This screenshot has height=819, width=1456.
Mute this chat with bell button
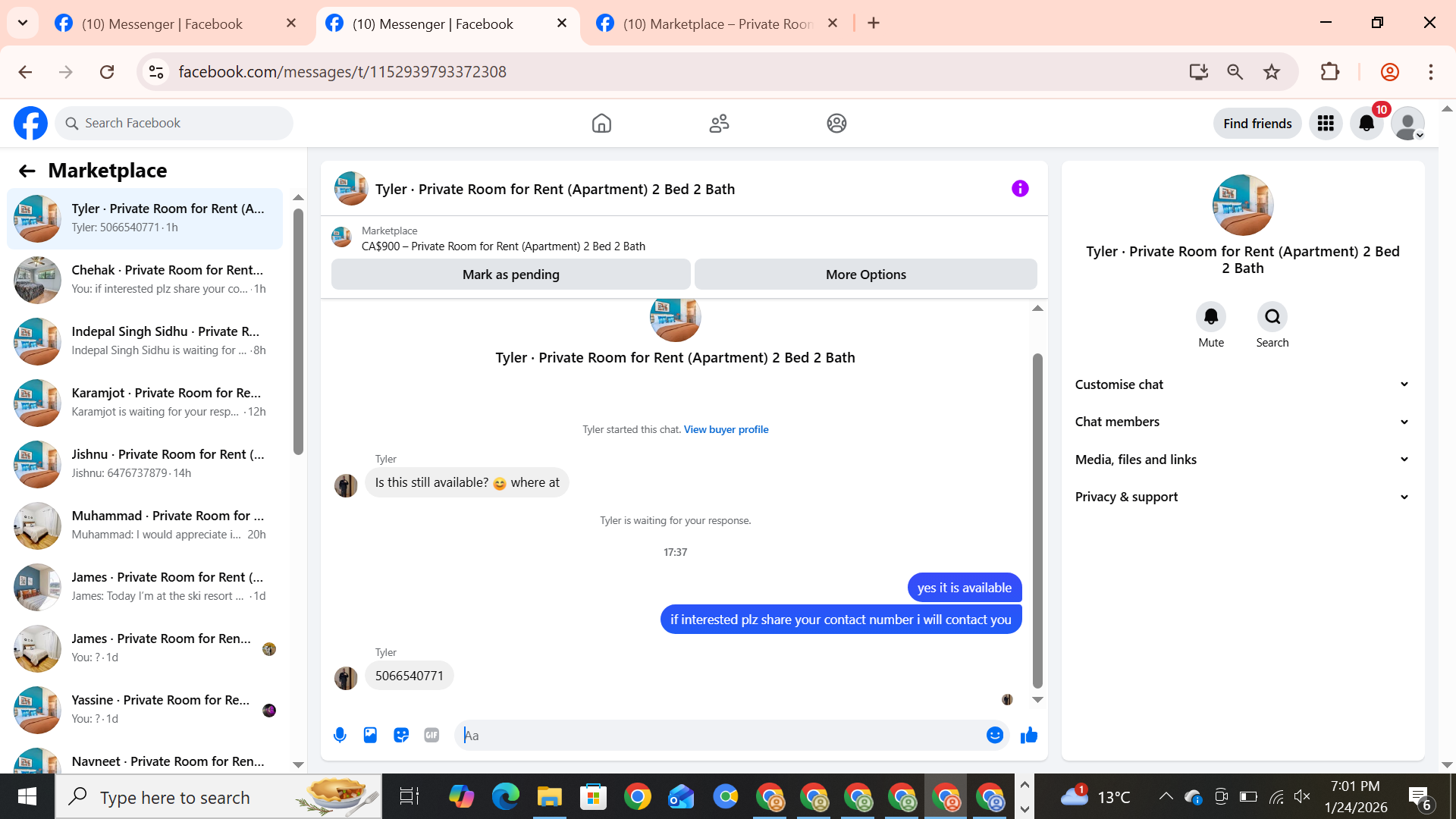click(1211, 317)
